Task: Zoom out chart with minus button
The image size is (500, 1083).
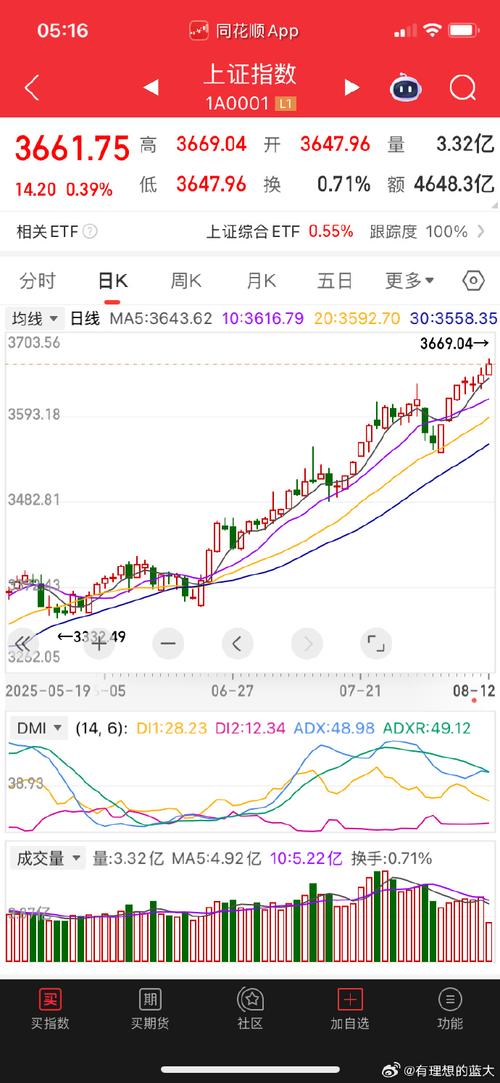Action: 168,644
